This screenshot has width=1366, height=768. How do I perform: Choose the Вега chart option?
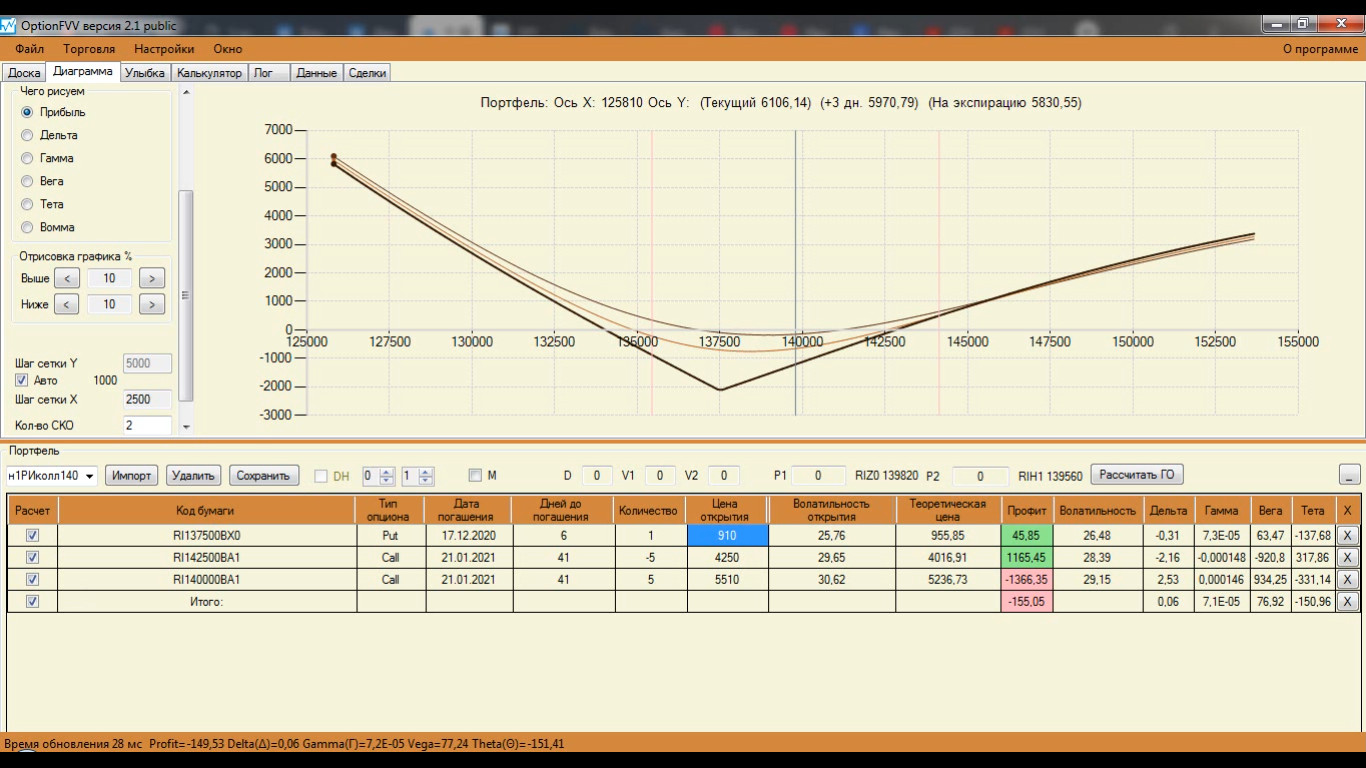coord(28,181)
